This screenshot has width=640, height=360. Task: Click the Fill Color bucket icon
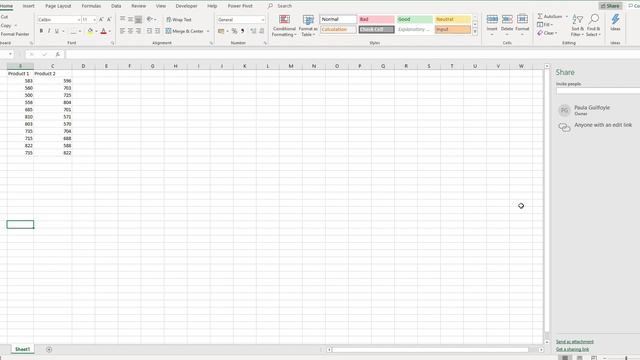pos(90,31)
